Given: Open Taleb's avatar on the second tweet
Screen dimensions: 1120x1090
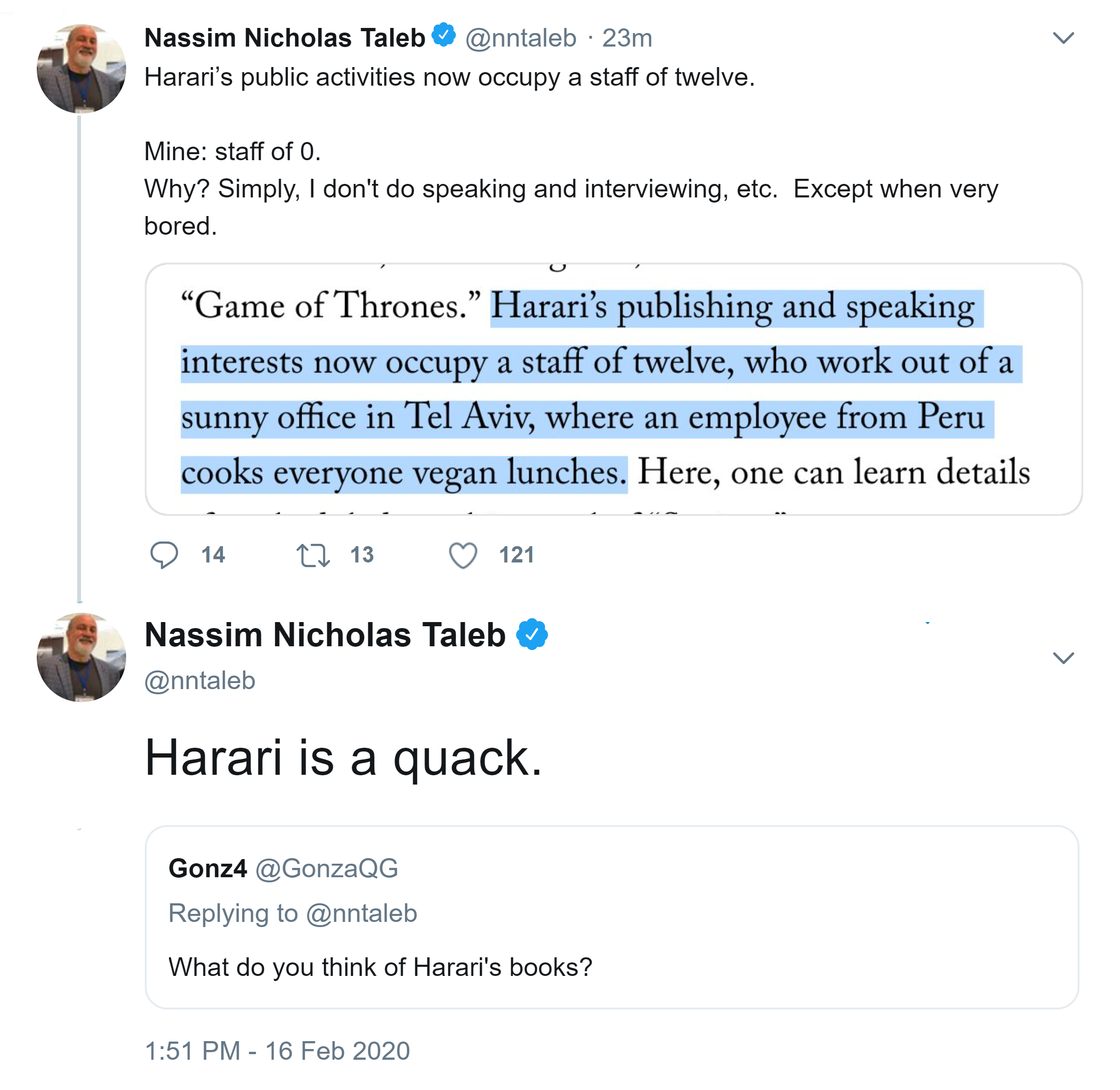Looking at the screenshot, I should [x=81, y=657].
